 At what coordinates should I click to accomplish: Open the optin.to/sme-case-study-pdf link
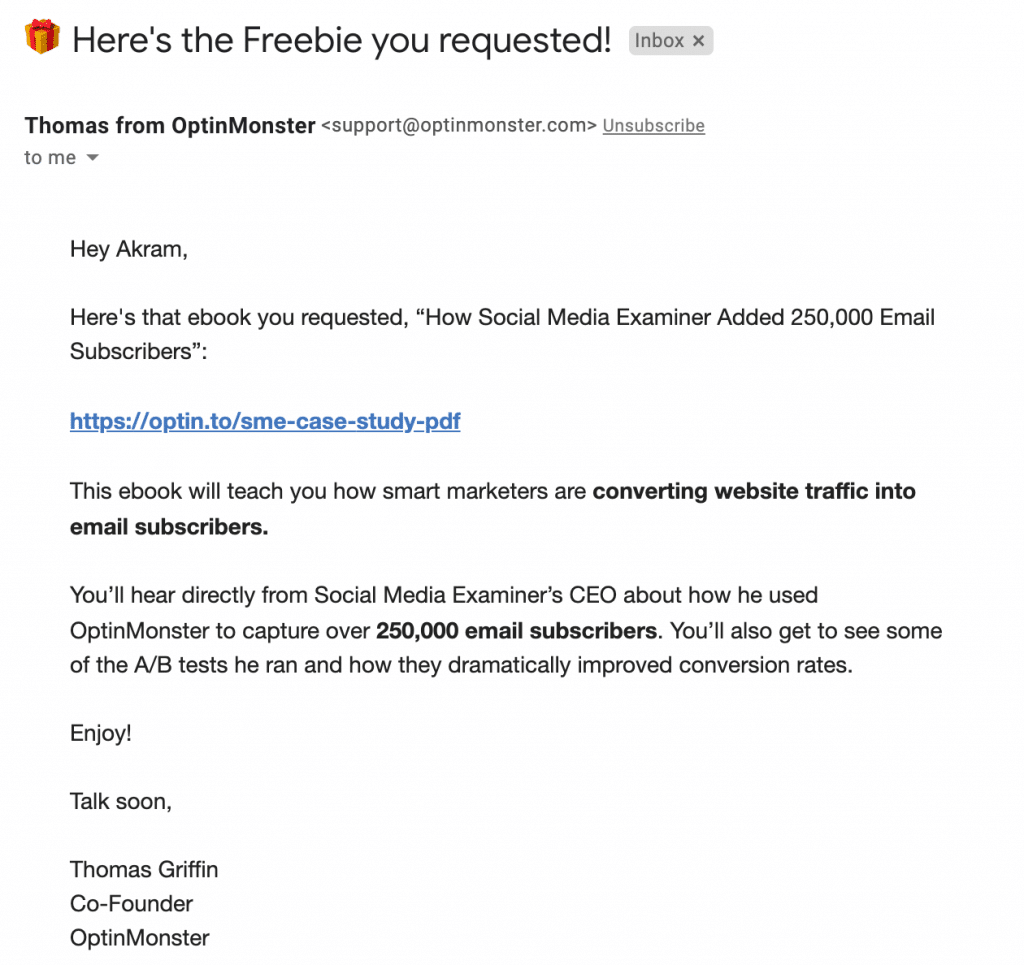[265, 421]
